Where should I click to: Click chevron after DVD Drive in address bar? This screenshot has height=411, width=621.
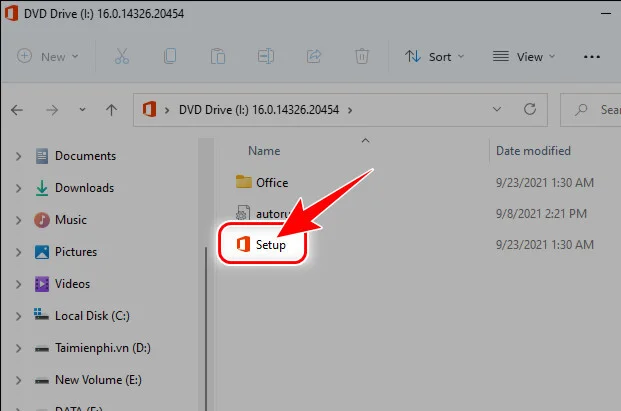click(350, 110)
